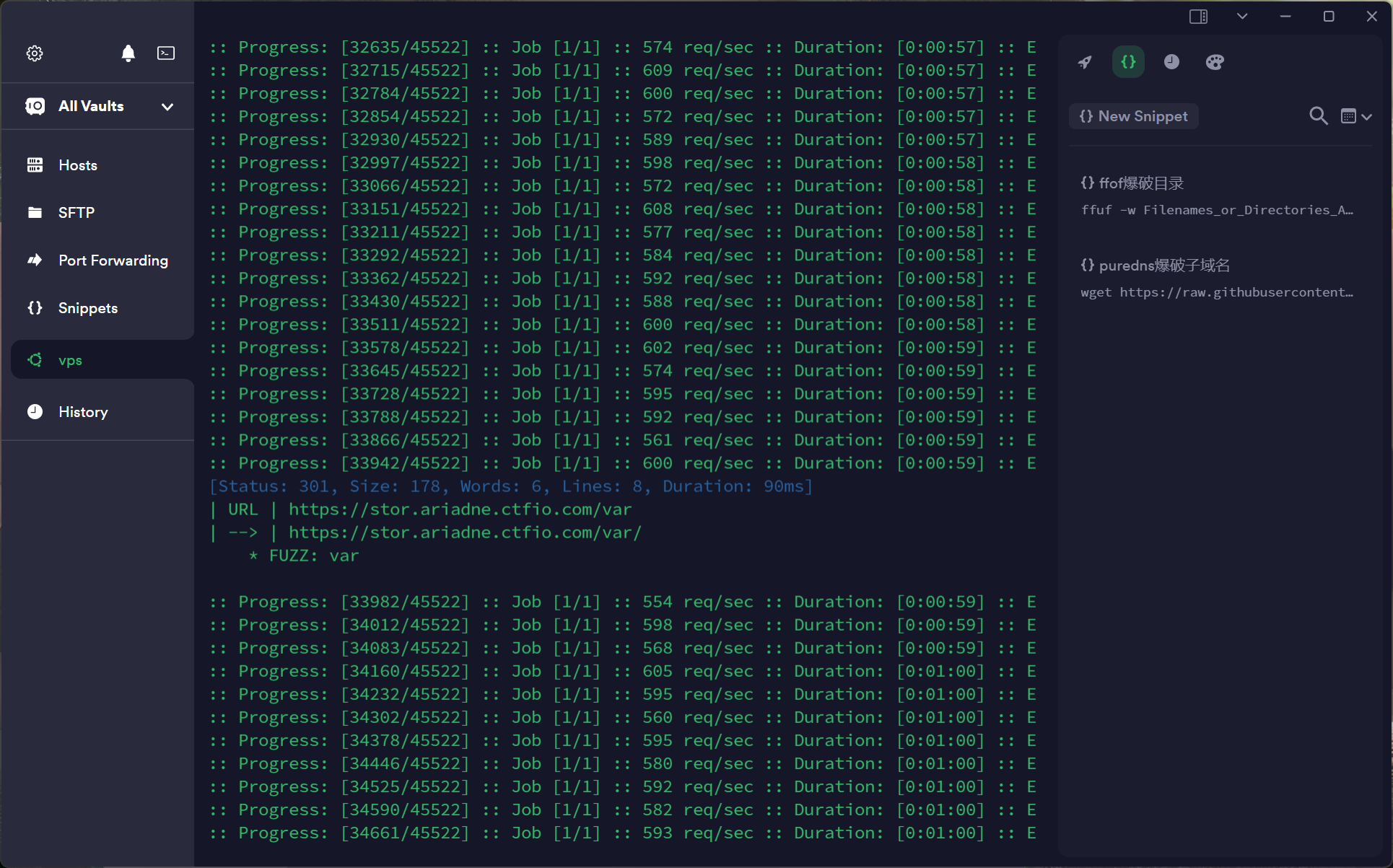Expand the title bar chevron menu
This screenshot has height=868, width=1393.
[x=1242, y=17]
